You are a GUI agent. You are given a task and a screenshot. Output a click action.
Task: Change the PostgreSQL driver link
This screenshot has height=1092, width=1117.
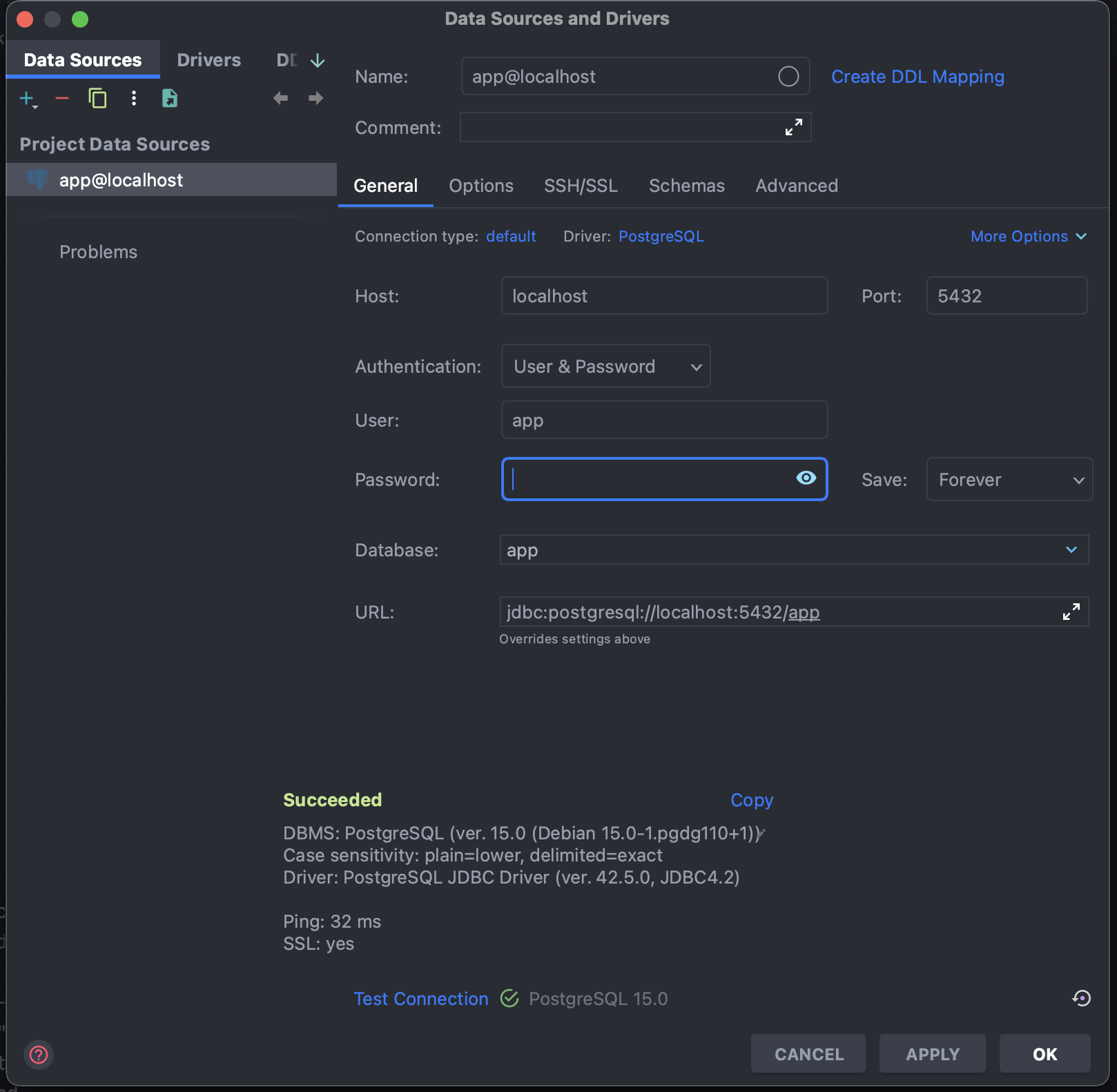click(x=661, y=236)
